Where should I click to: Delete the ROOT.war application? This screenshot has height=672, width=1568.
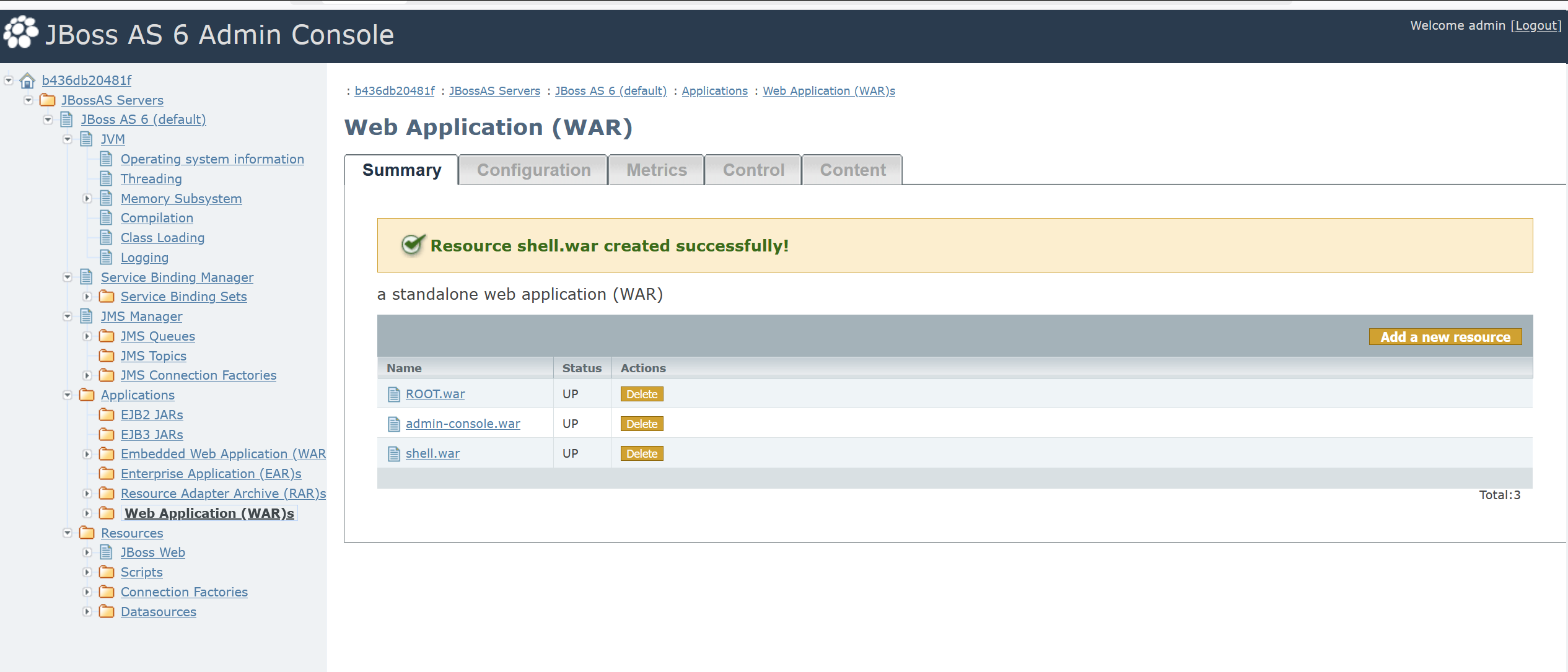click(x=642, y=394)
